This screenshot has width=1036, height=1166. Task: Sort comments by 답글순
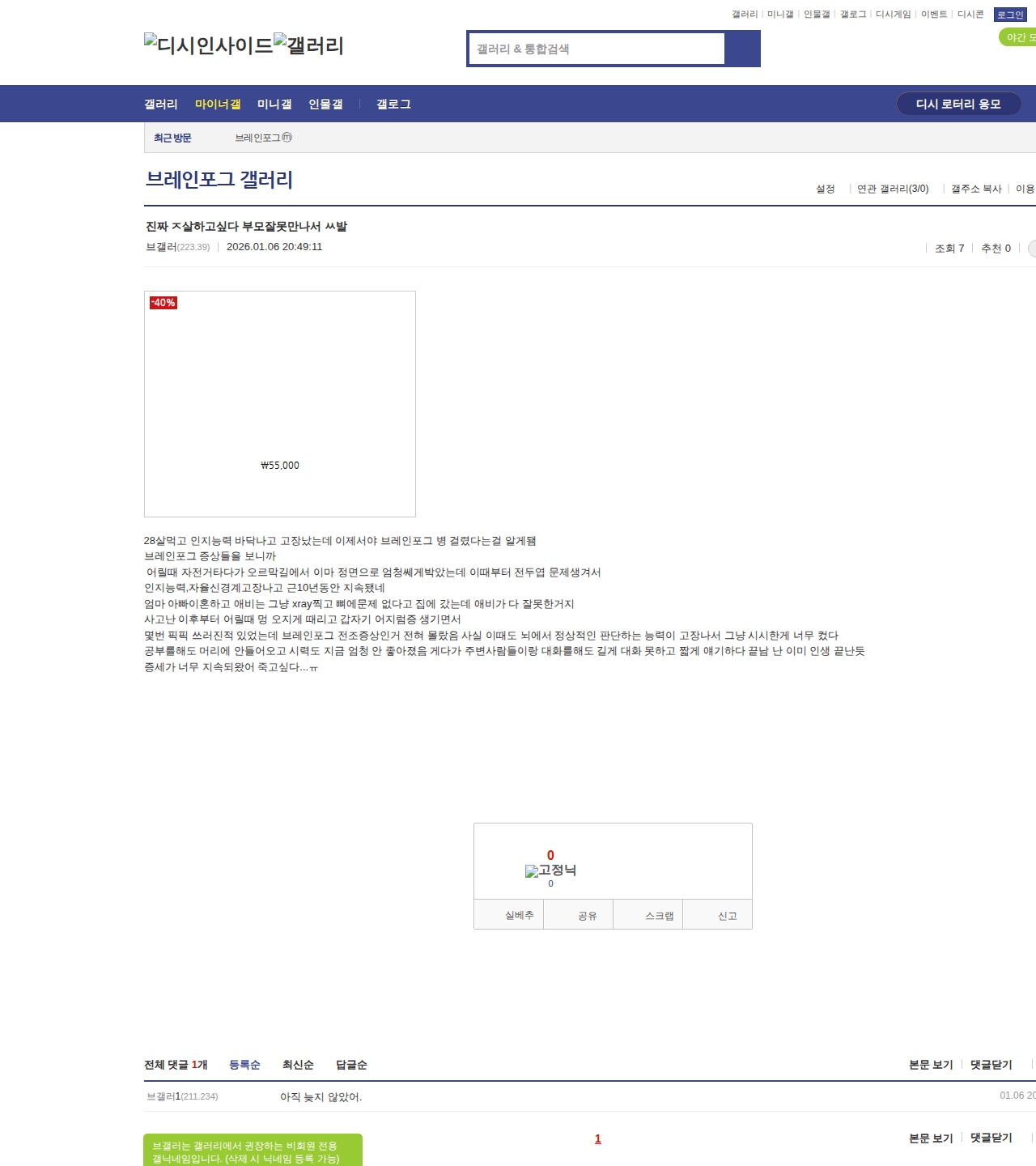click(351, 1065)
